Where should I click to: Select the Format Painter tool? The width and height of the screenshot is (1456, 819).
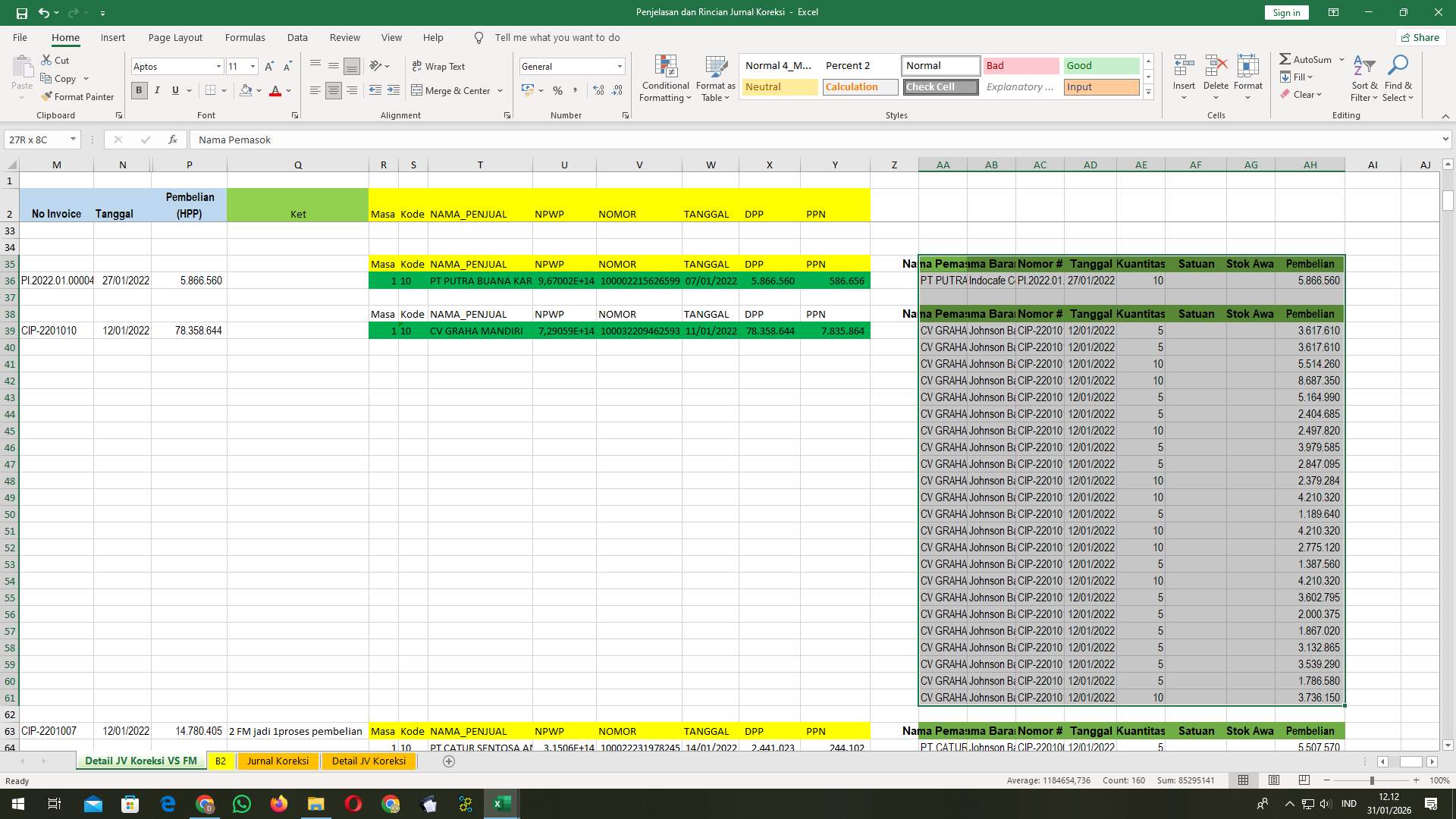pos(78,96)
